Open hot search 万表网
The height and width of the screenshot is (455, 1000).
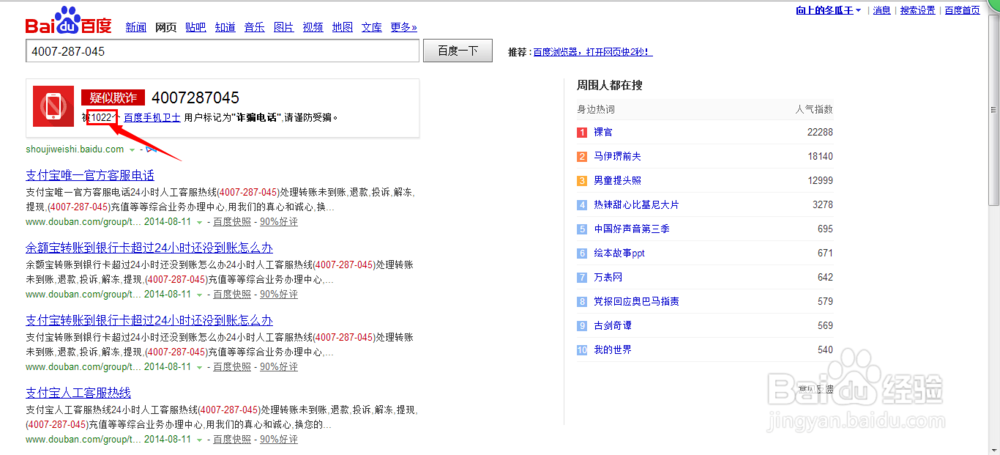pyautogui.click(x=608, y=278)
